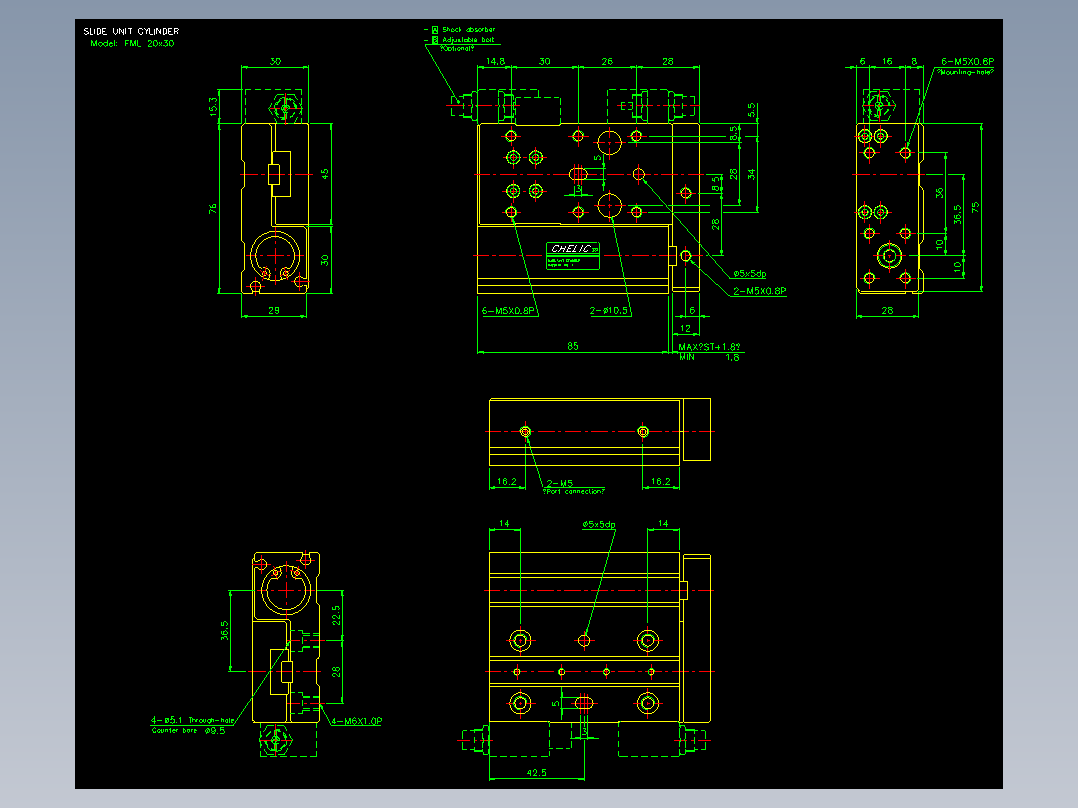Select the 15.3 dimension in the top-left view
Viewport: 1078px width, 808px height.
pos(213,106)
